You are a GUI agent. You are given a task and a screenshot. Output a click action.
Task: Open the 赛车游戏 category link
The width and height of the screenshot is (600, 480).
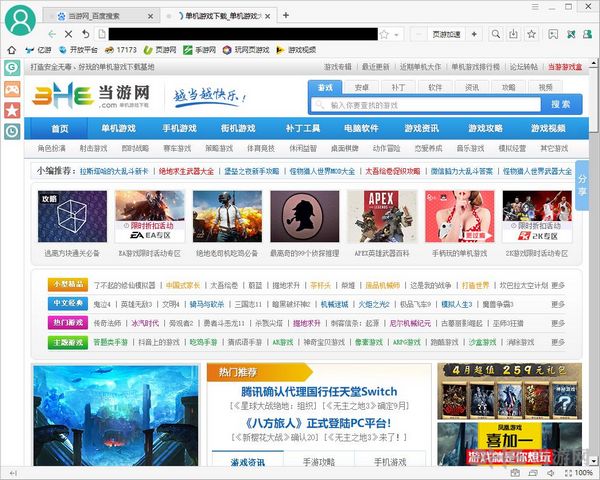(177, 148)
